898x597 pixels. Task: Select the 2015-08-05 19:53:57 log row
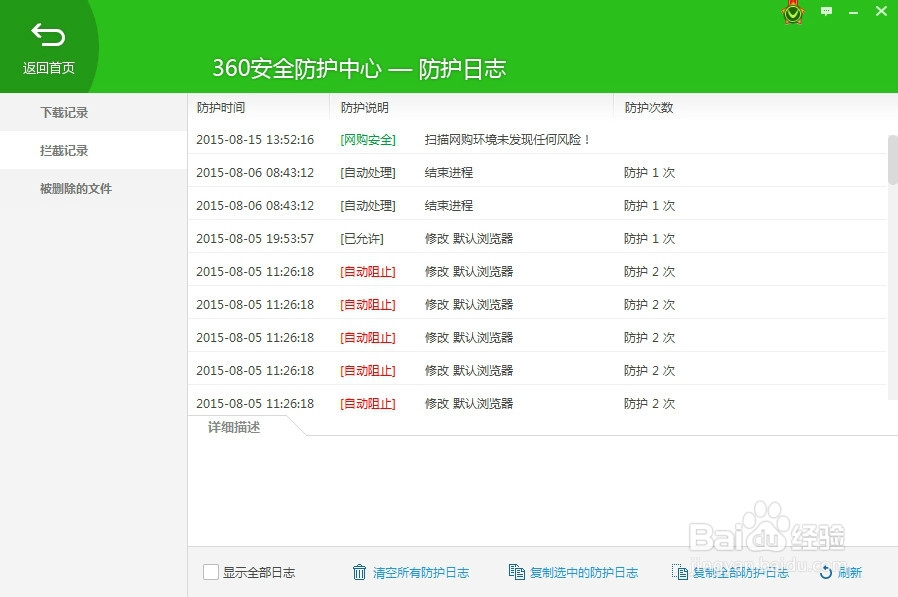pos(537,238)
